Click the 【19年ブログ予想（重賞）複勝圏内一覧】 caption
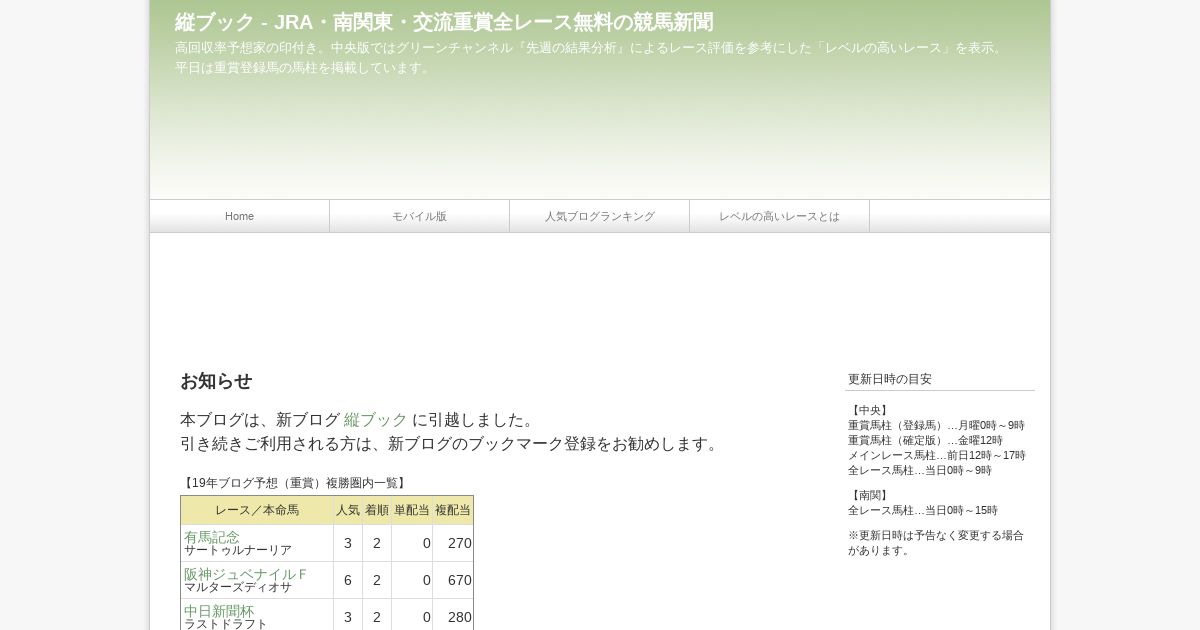This screenshot has height=630, width=1200. (295, 483)
